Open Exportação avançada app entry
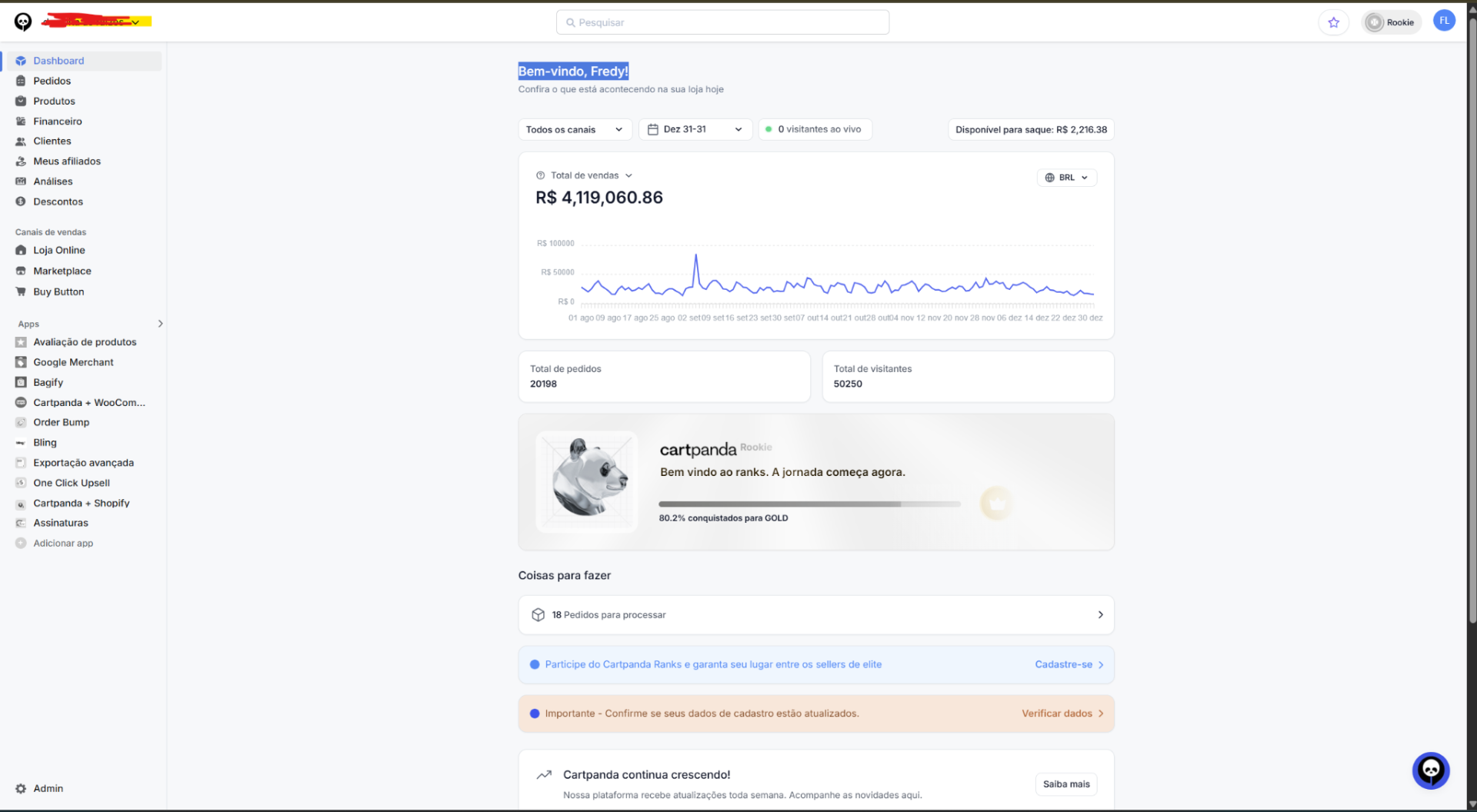Screen dimensions: 1477x812 pos(84,463)
